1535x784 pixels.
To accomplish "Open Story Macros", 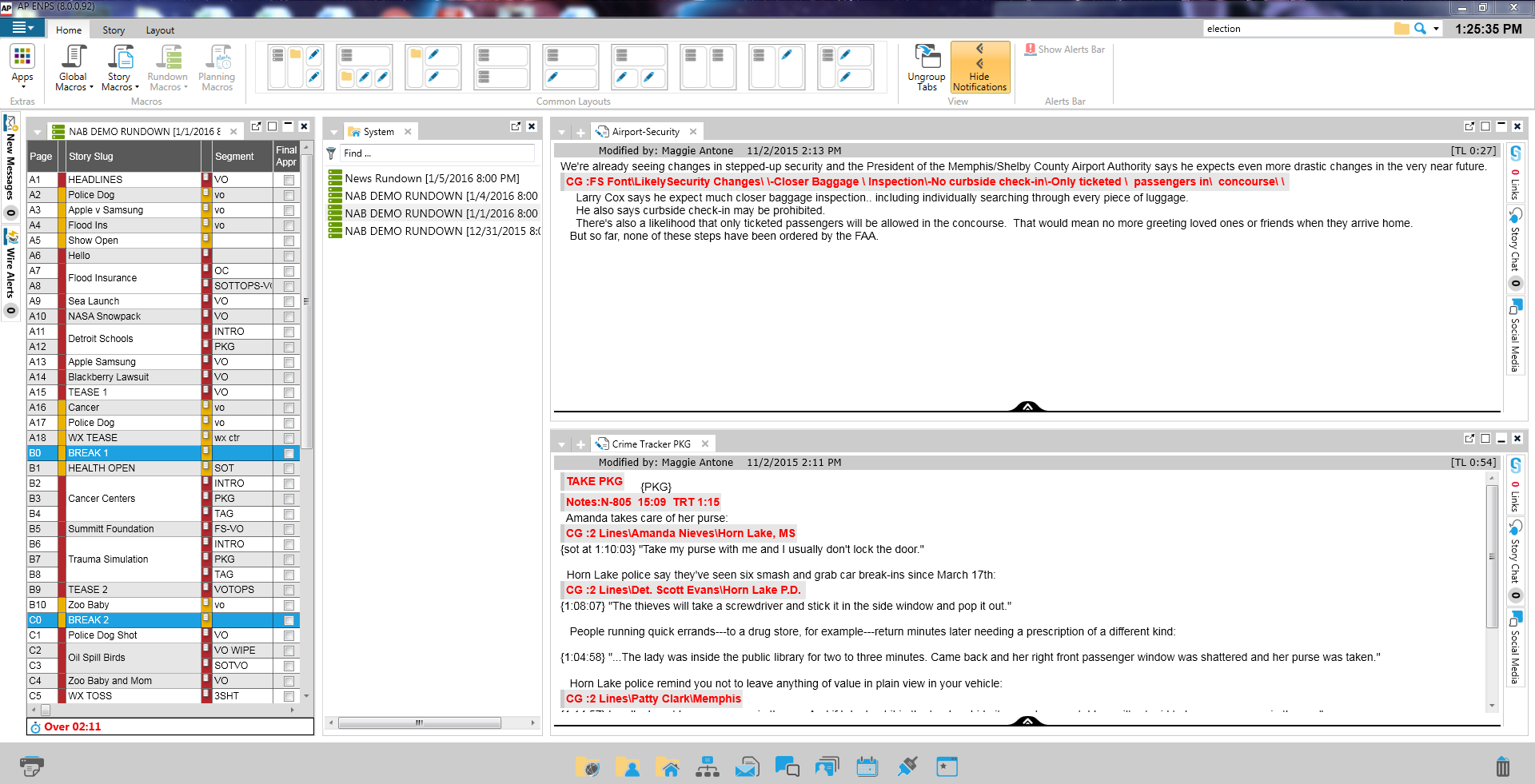I will click(120, 68).
